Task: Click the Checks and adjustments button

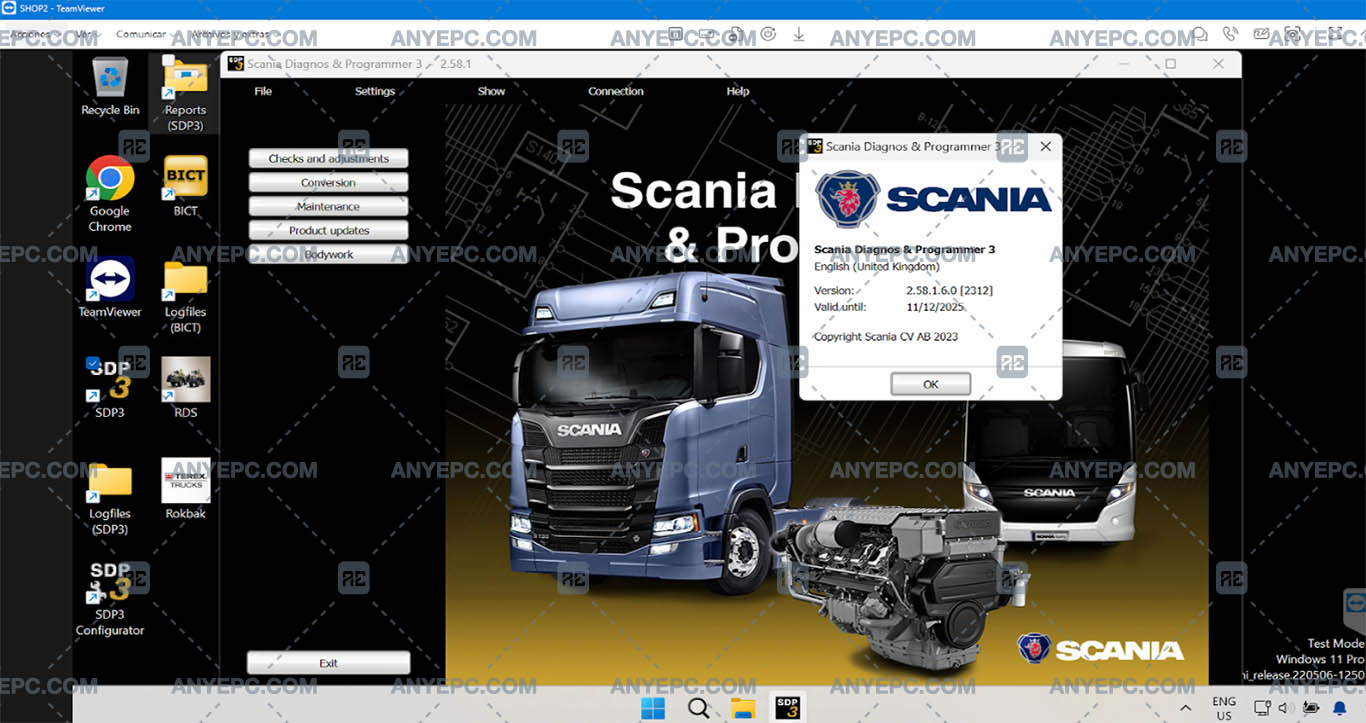Action: [x=328, y=158]
